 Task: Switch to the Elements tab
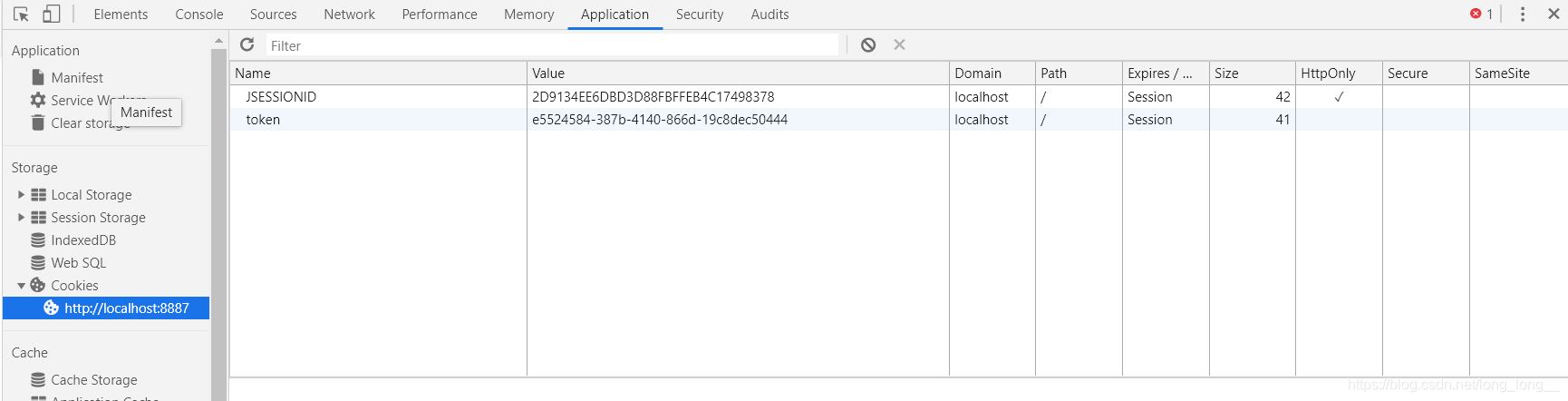click(x=121, y=15)
